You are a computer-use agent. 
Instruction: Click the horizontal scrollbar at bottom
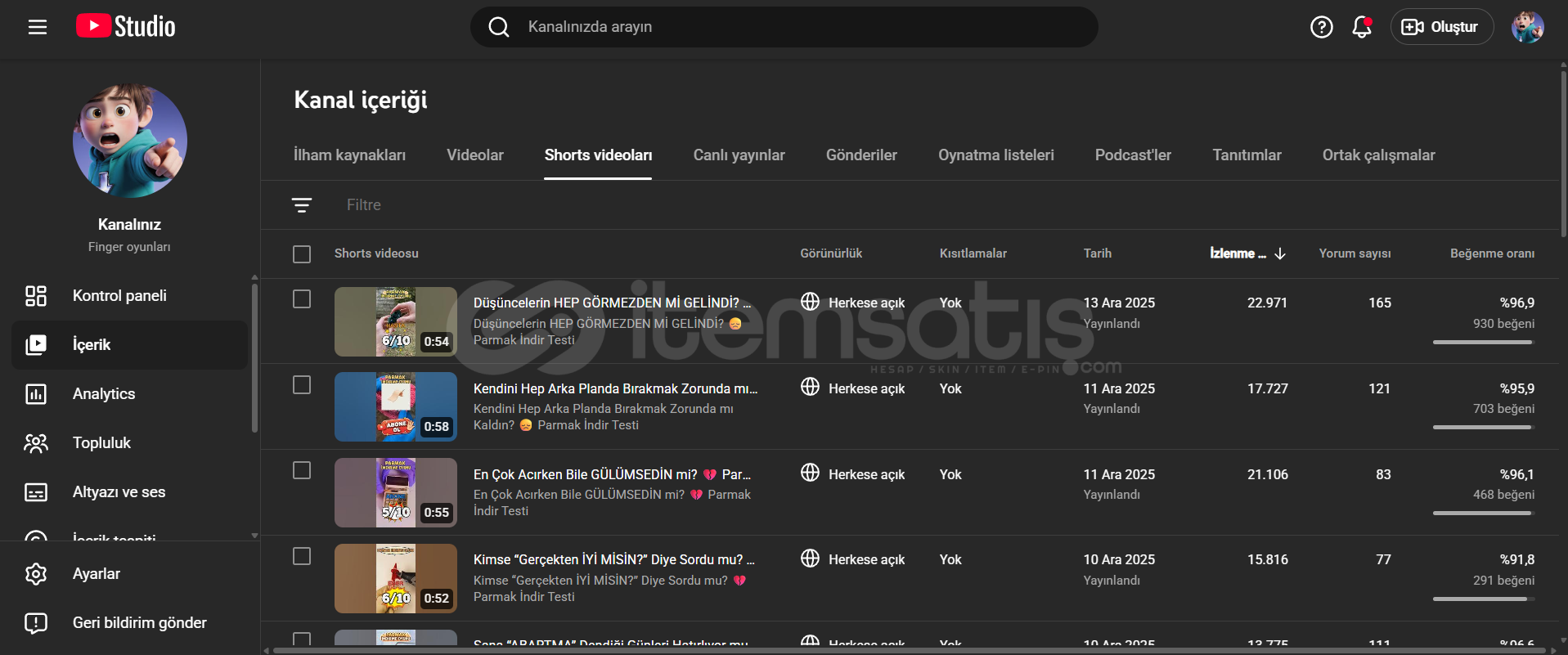coord(900,650)
